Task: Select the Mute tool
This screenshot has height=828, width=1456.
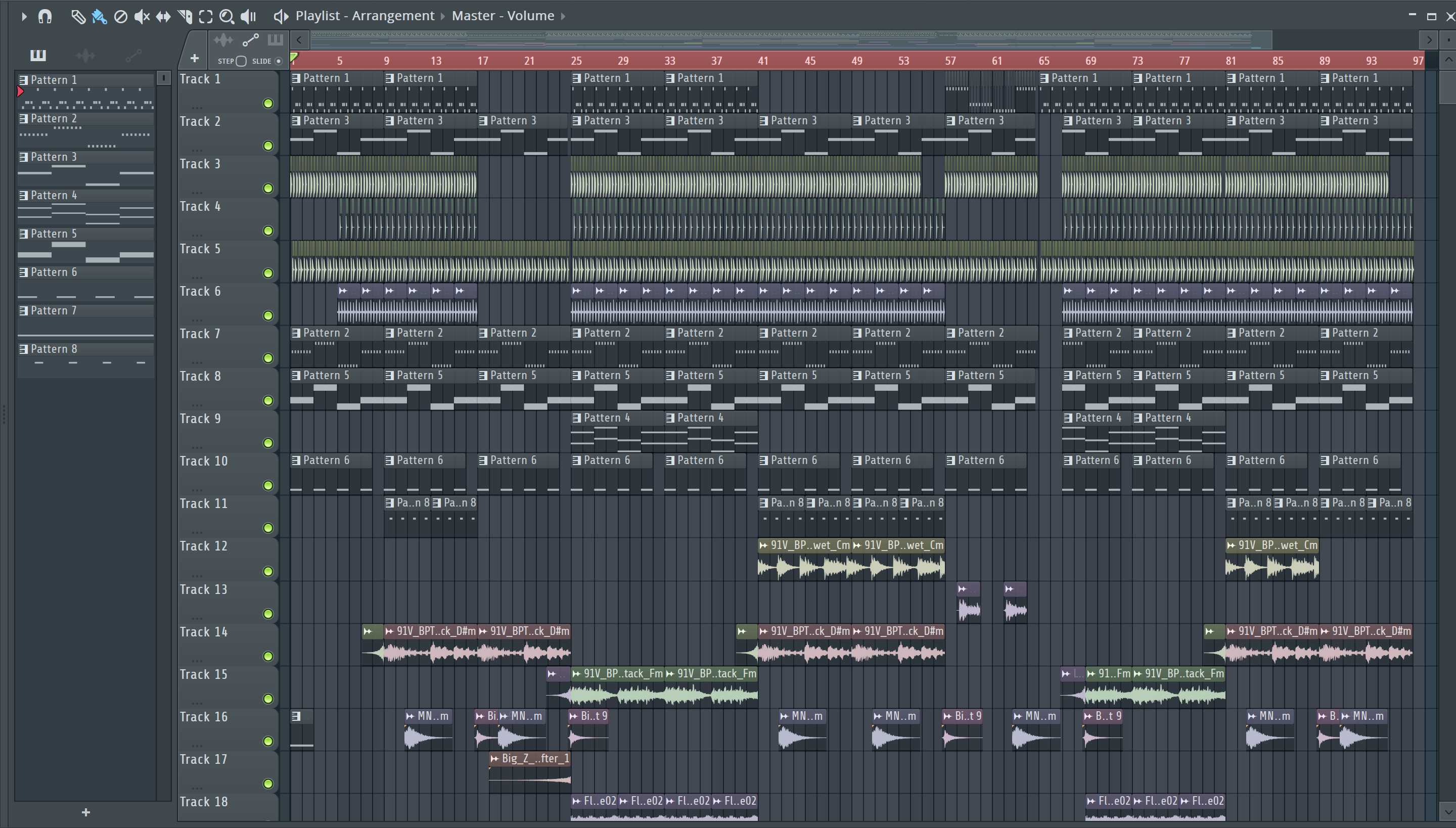Action: coord(142,17)
